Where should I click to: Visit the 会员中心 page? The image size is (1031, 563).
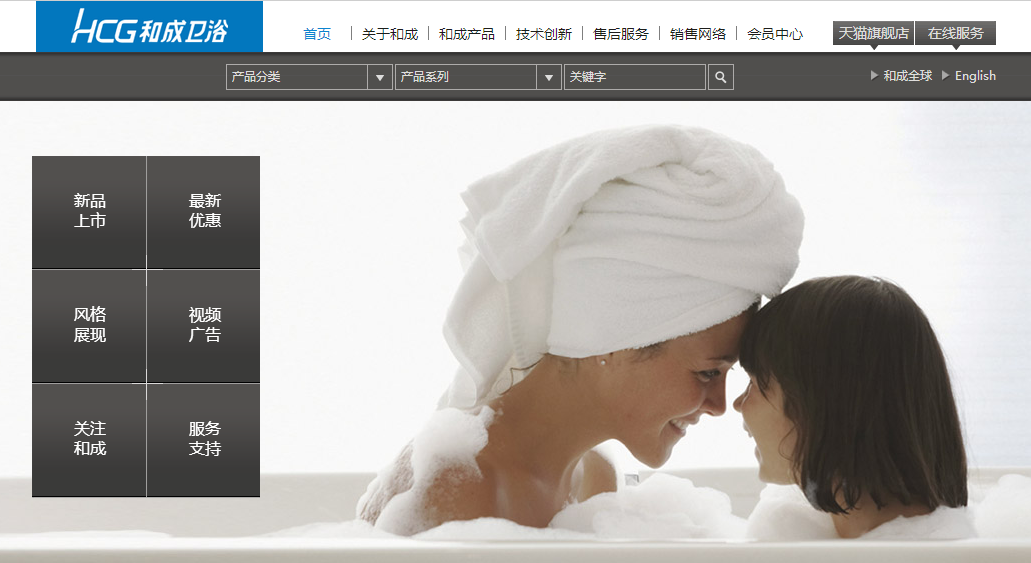(775, 34)
